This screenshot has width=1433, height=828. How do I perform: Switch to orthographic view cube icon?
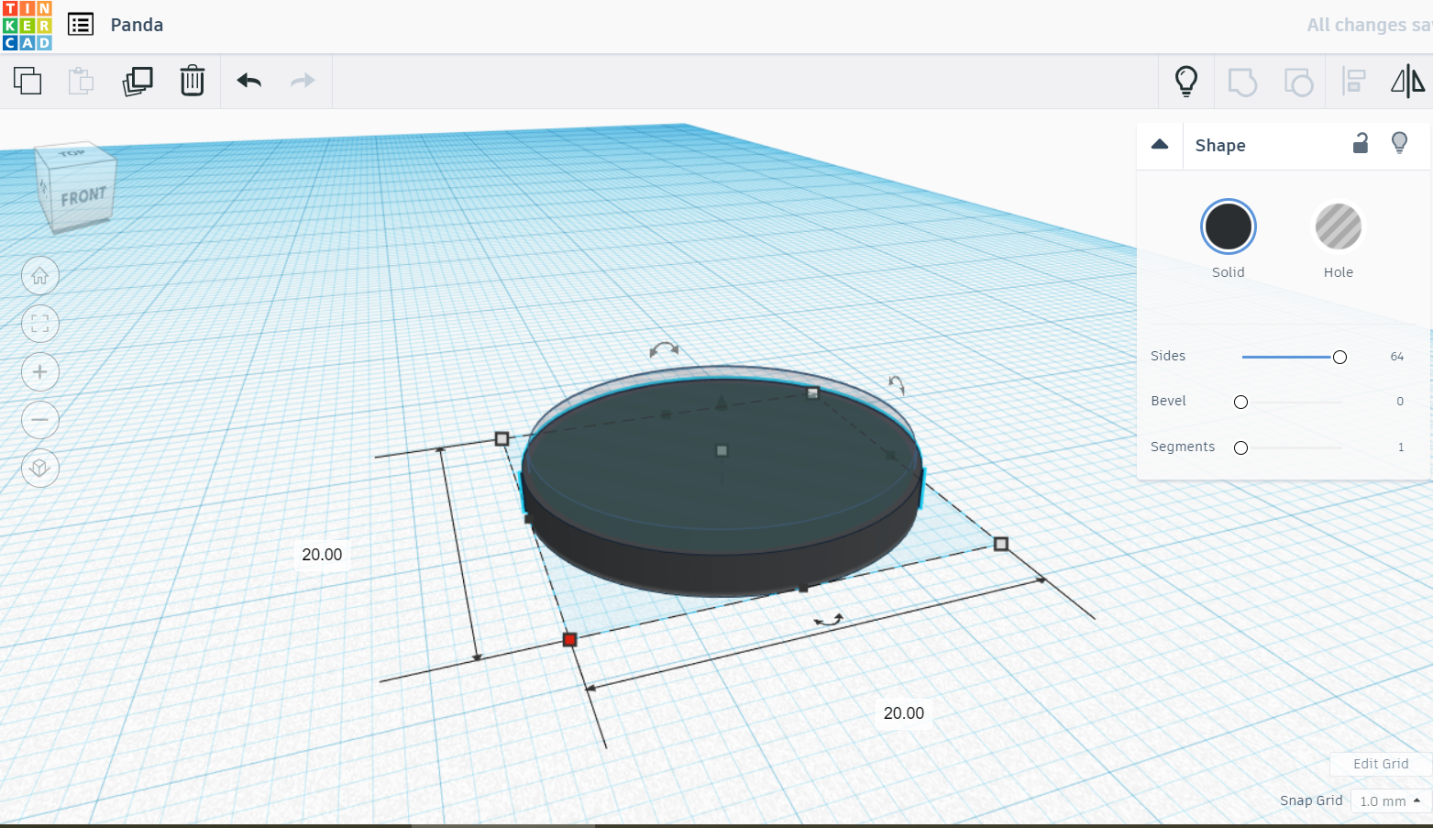click(x=40, y=468)
